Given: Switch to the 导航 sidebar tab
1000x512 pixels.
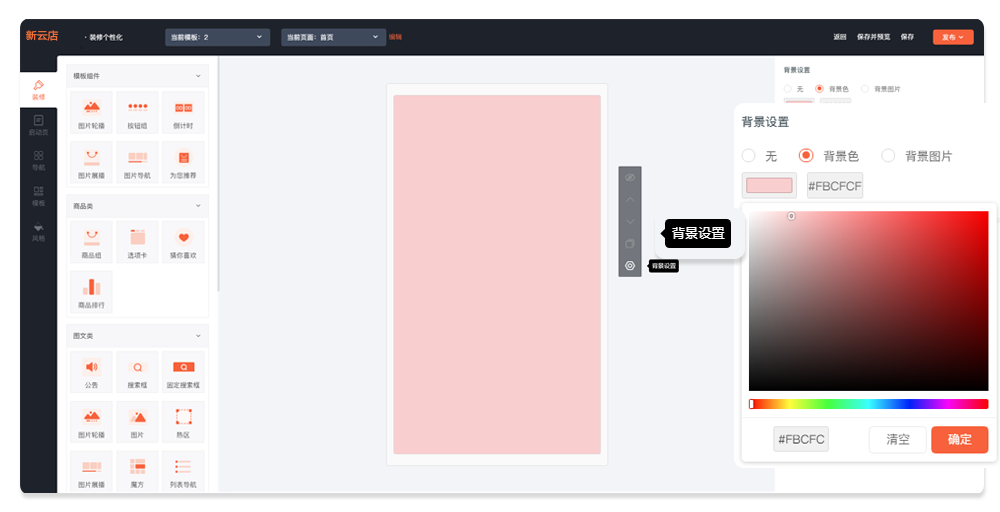Looking at the screenshot, I should click(38, 160).
